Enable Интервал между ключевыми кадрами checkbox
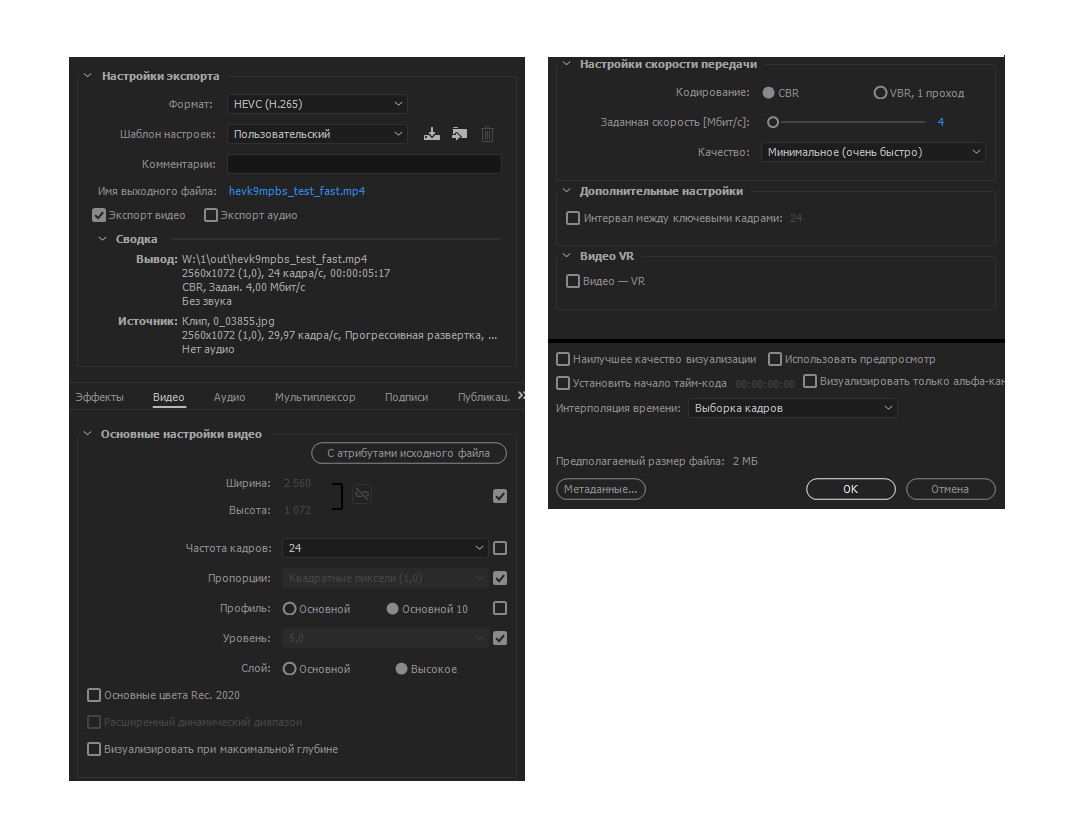 tap(573, 218)
